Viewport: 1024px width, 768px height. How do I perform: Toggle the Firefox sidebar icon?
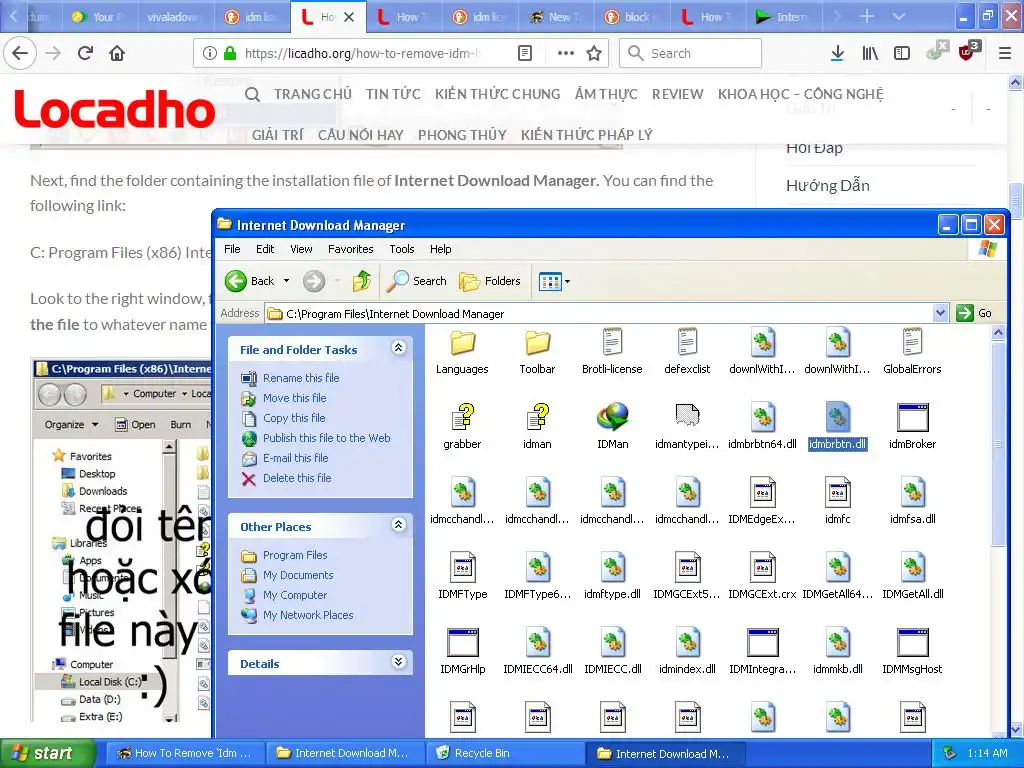tap(902, 53)
